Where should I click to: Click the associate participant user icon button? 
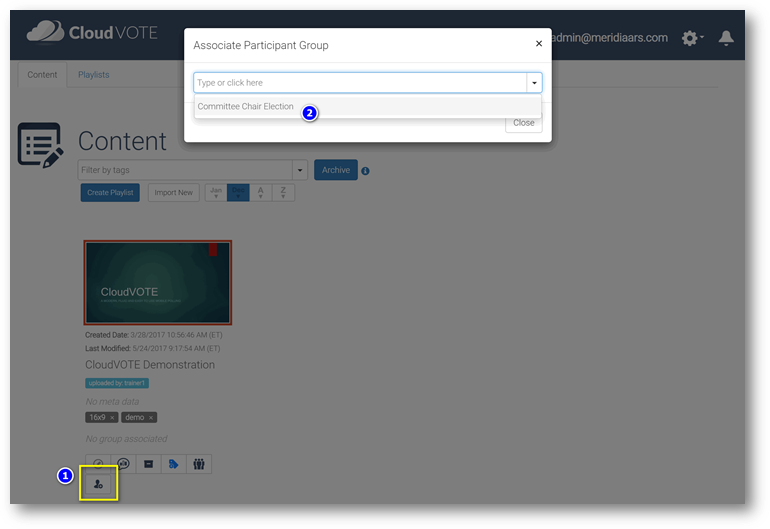tap(98, 484)
